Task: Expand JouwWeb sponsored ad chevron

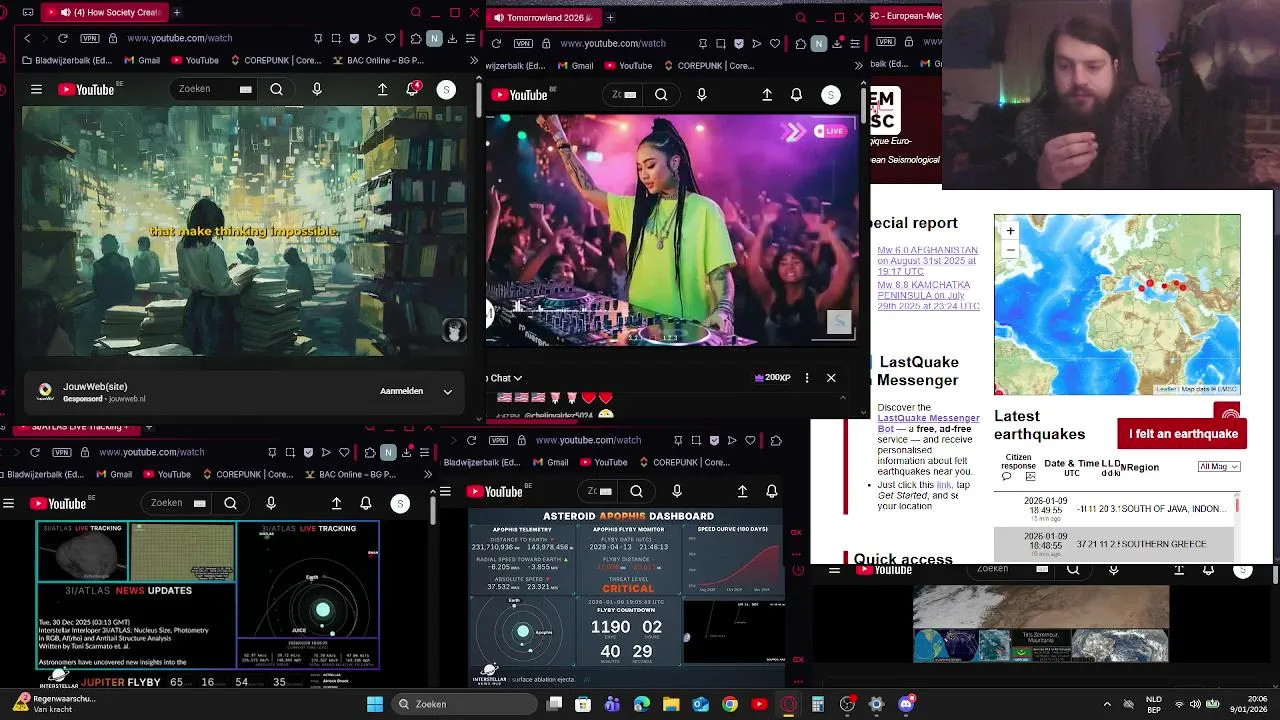Action: point(448,391)
